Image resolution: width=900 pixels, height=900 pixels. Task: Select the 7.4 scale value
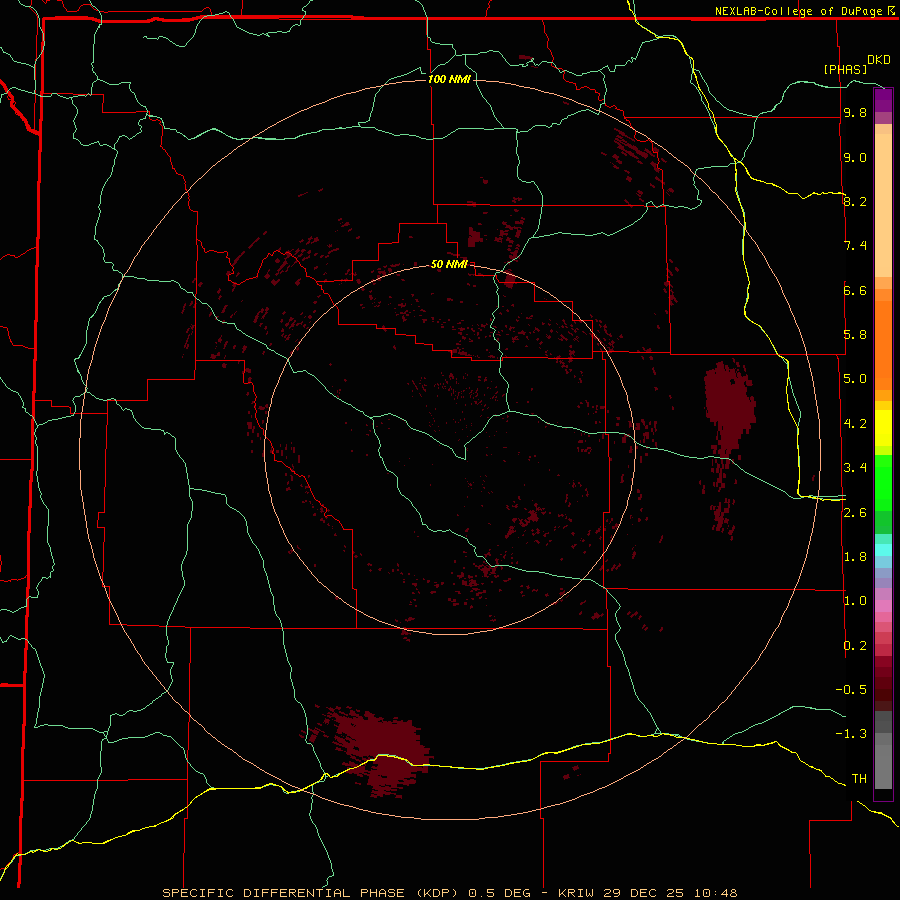pos(855,246)
